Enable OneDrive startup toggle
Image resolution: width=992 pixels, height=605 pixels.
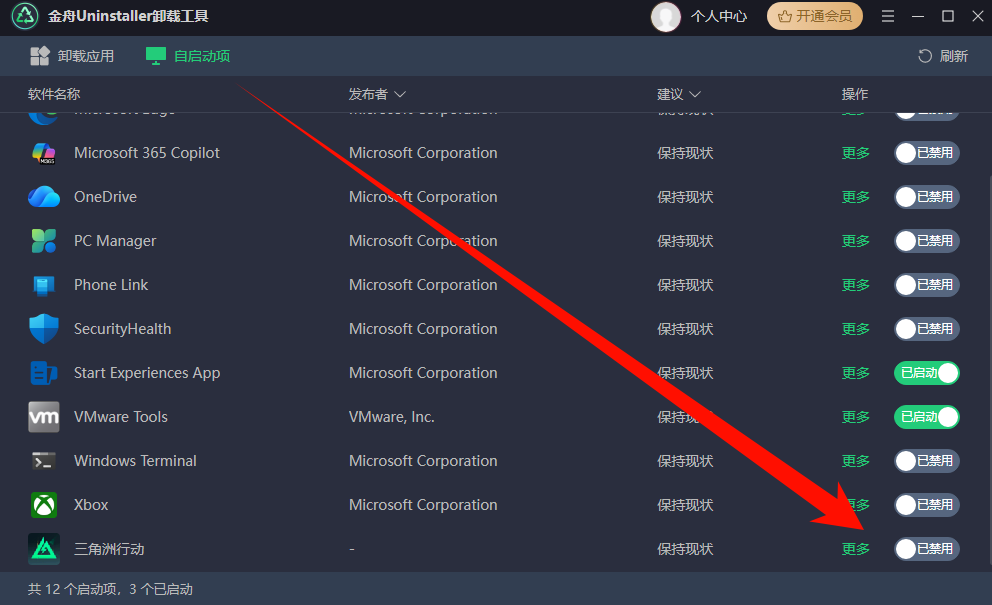(926, 197)
